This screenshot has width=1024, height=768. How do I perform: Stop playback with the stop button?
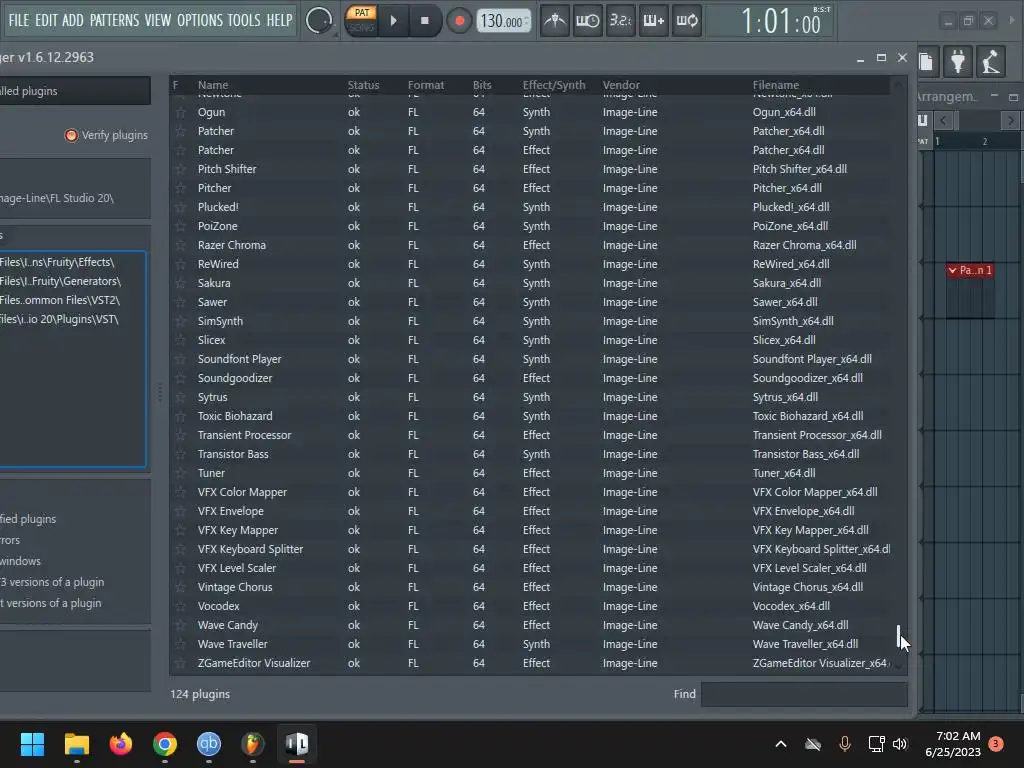pyautogui.click(x=424, y=21)
